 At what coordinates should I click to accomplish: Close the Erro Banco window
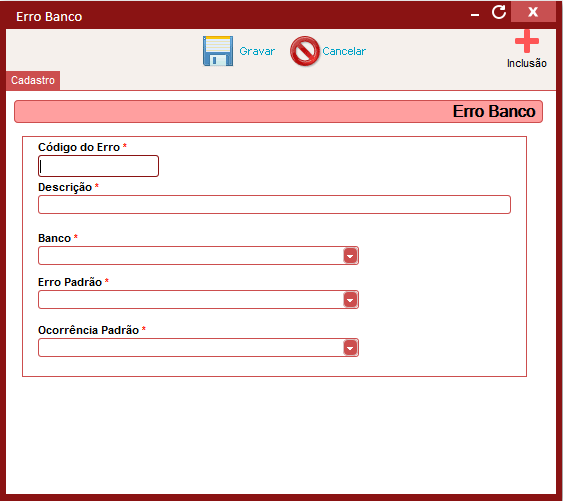pos(533,12)
